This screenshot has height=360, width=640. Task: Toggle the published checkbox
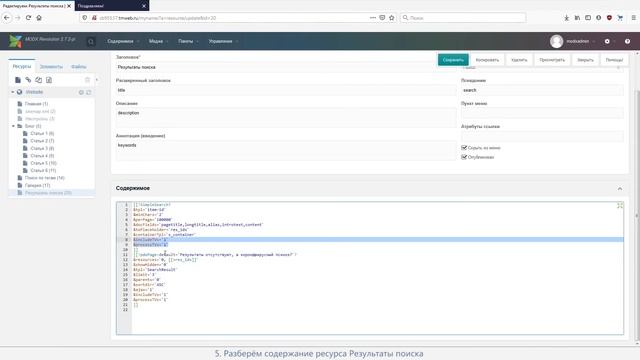[x=464, y=157]
